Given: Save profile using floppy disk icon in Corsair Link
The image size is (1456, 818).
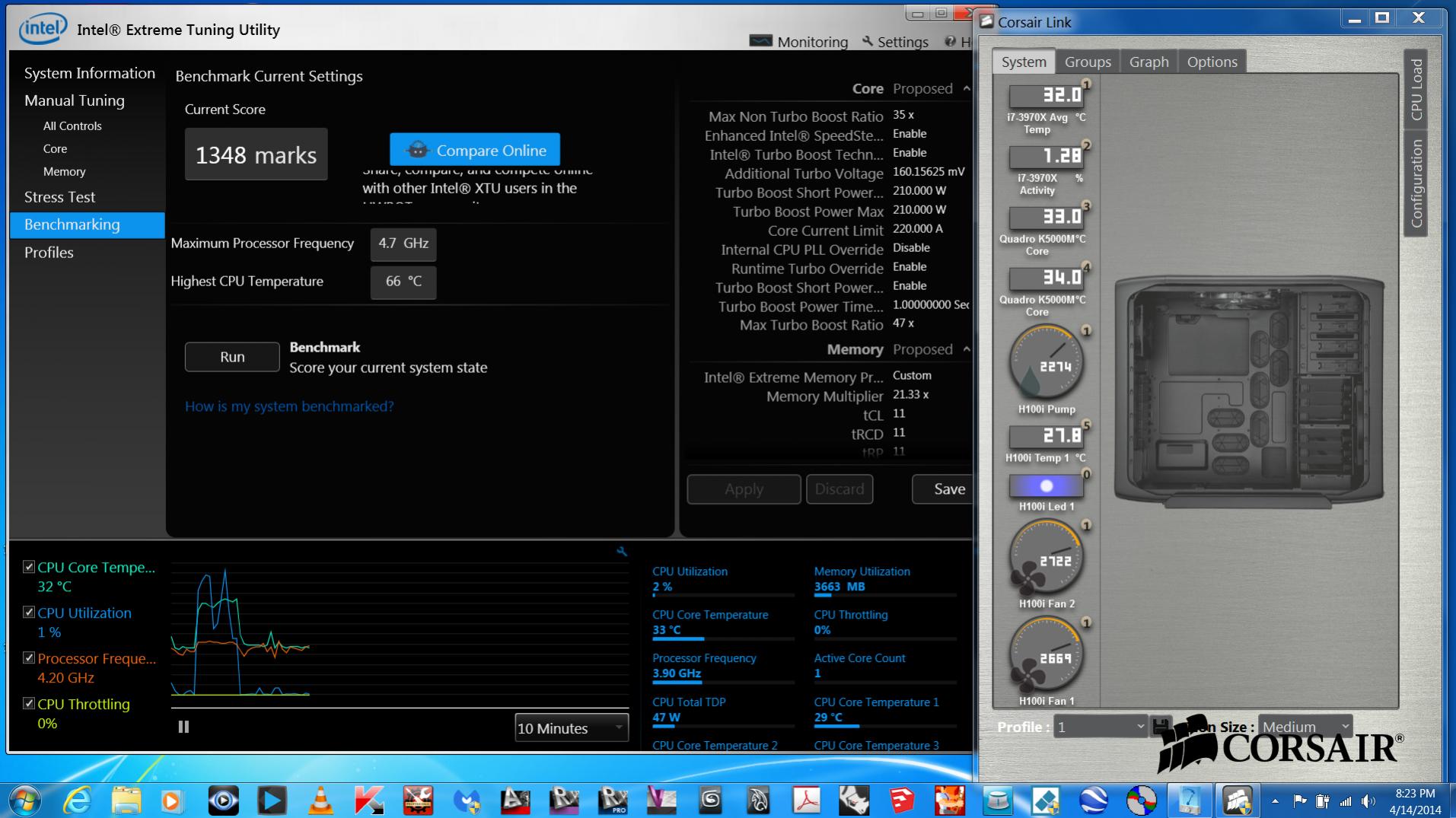Looking at the screenshot, I should (x=1161, y=726).
